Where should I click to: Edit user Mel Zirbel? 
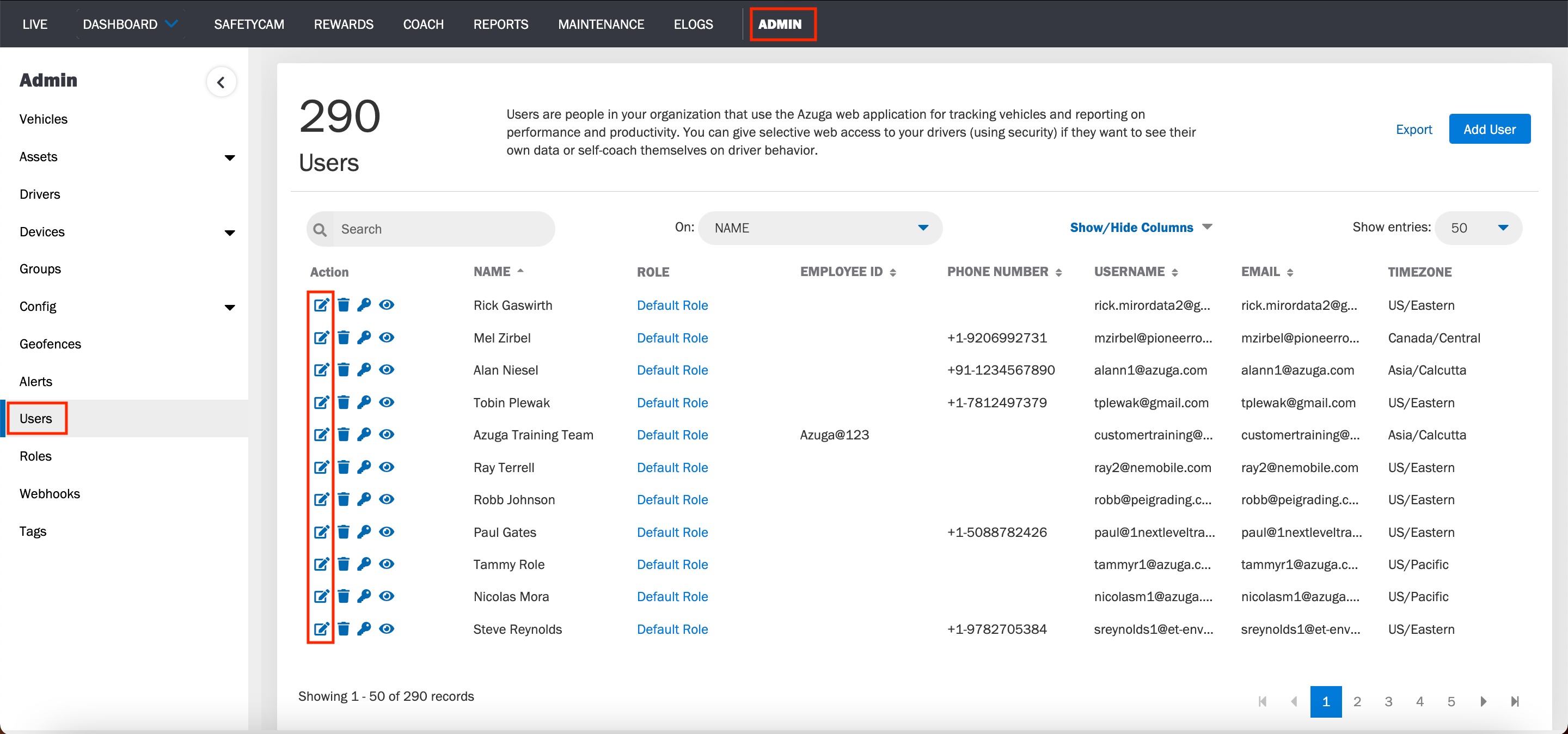click(321, 337)
